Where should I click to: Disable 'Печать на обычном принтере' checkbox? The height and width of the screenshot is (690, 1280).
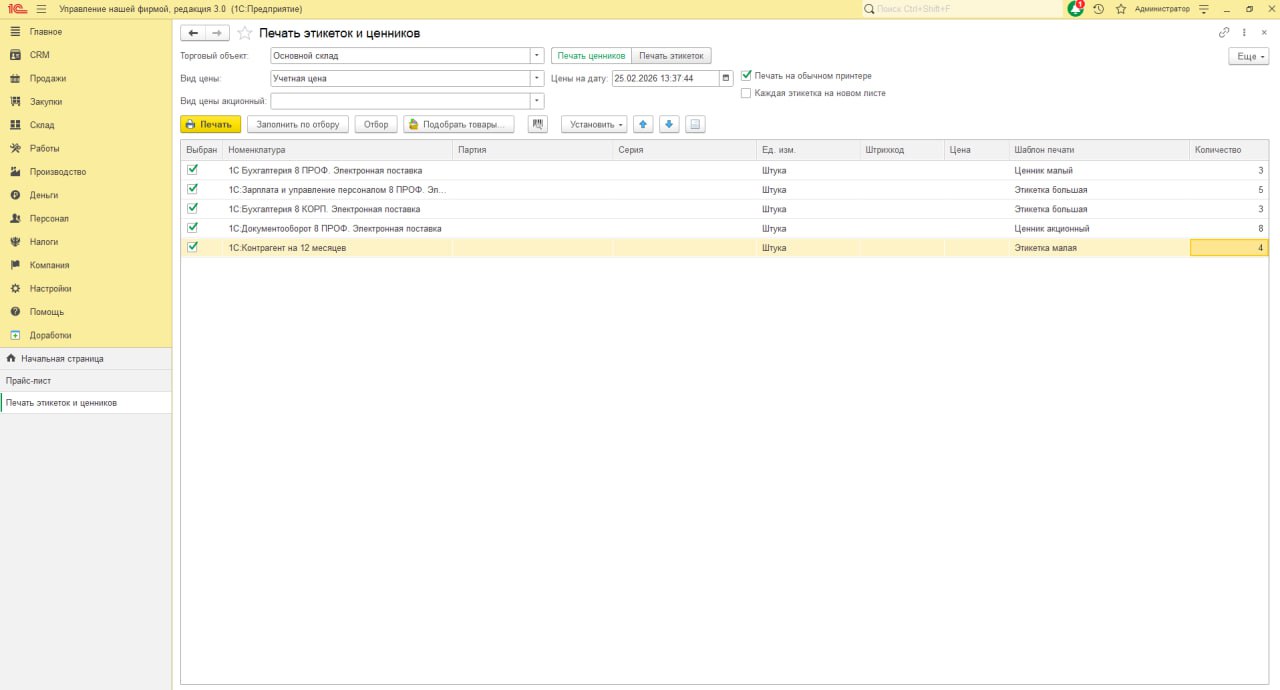click(746, 75)
